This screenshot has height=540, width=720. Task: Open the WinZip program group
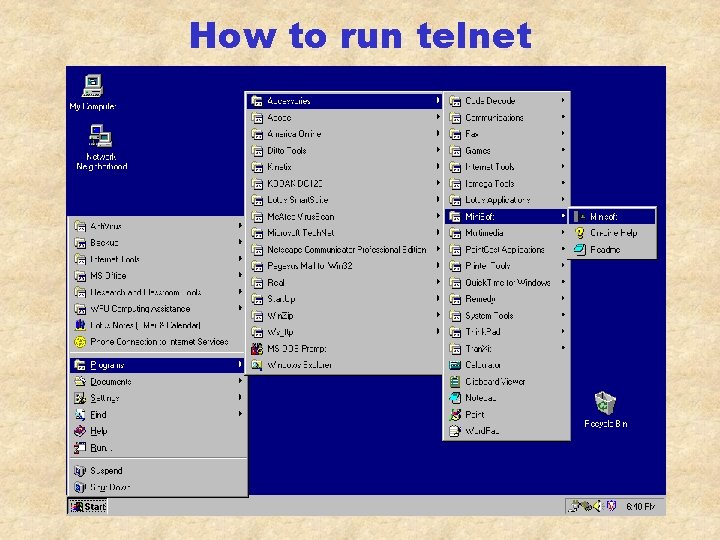click(344, 315)
